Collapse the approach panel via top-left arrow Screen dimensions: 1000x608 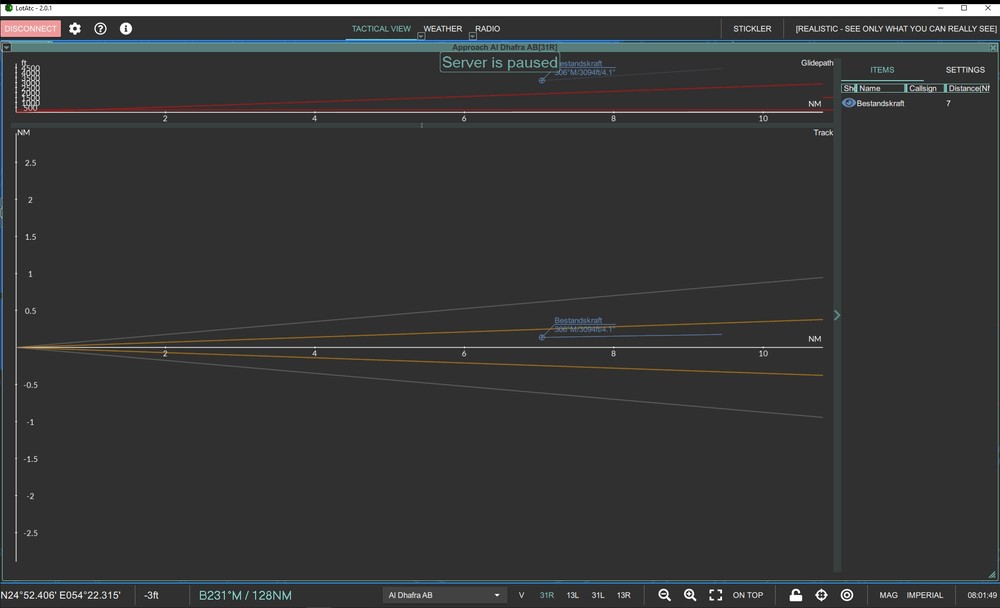click(6, 47)
